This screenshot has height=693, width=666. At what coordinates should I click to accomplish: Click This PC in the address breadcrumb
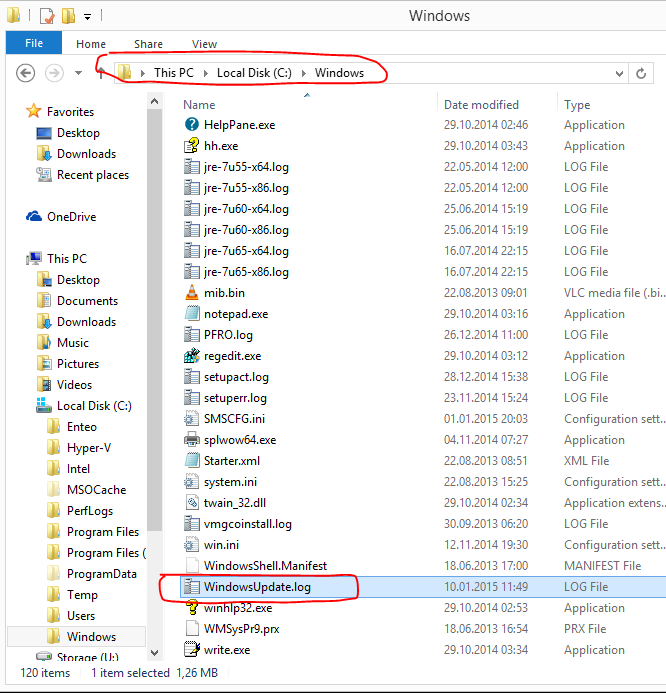[174, 73]
